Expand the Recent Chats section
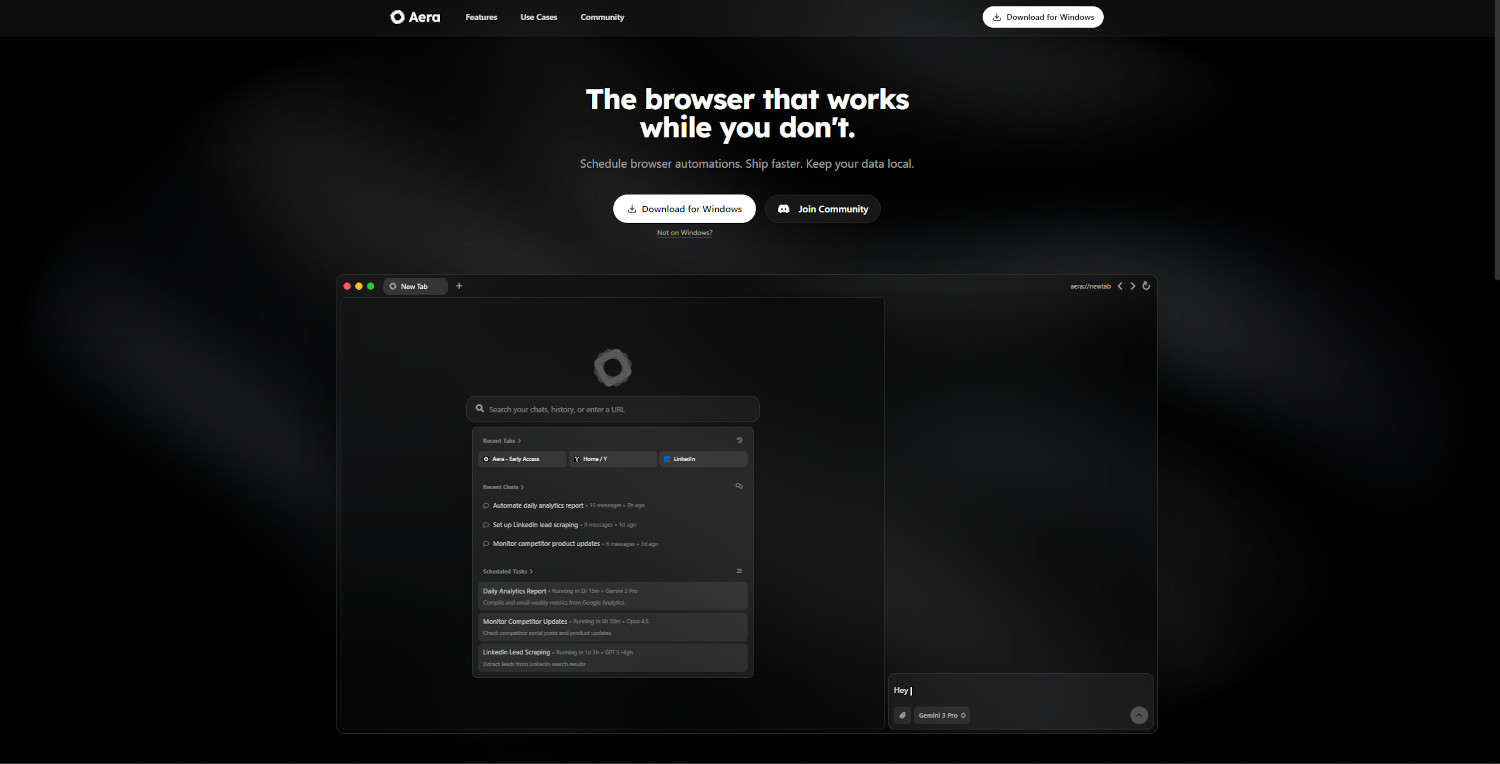Viewport: 1500px width, 764px height. pos(503,487)
